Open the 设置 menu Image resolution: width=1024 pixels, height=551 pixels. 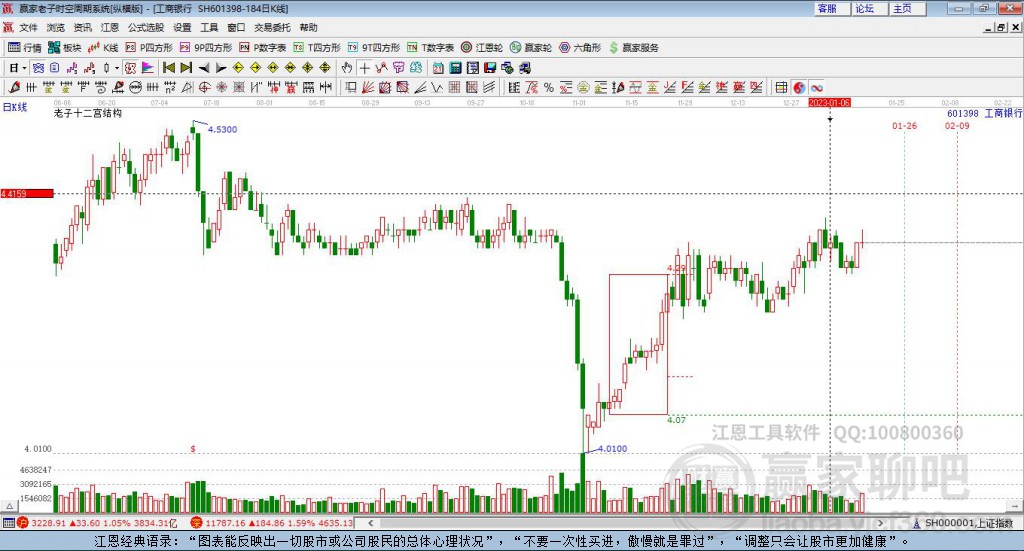[182, 27]
